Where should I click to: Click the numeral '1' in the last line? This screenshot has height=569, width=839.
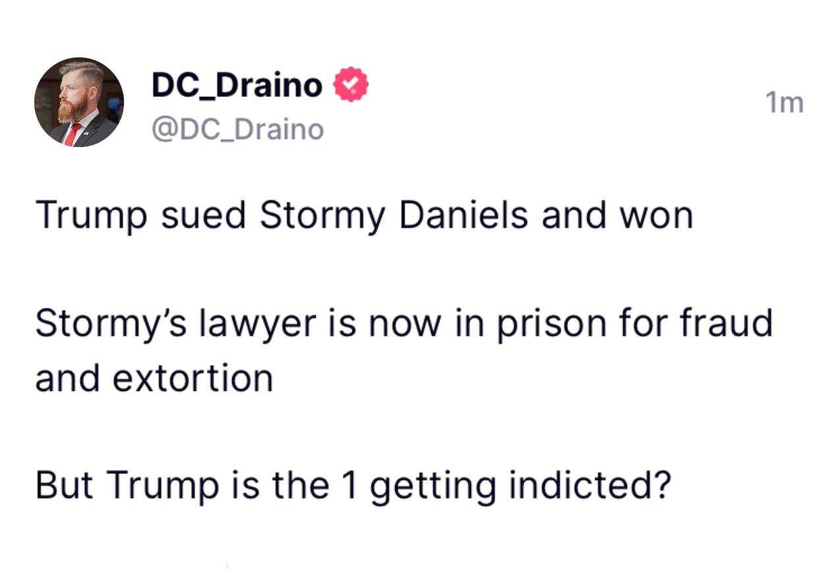pyautogui.click(x=349, y=485)
